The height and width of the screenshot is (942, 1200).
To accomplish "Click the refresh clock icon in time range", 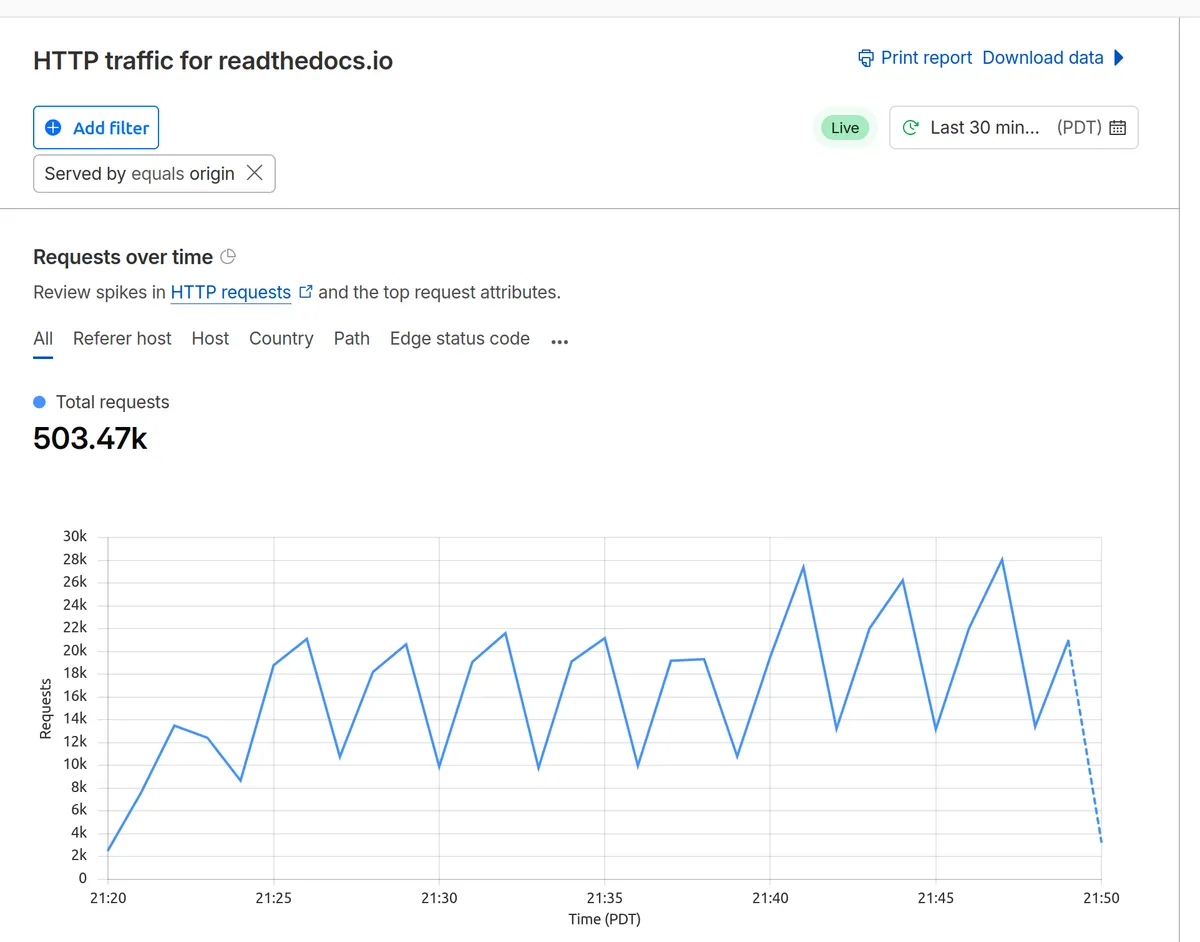I will (911, 128).
